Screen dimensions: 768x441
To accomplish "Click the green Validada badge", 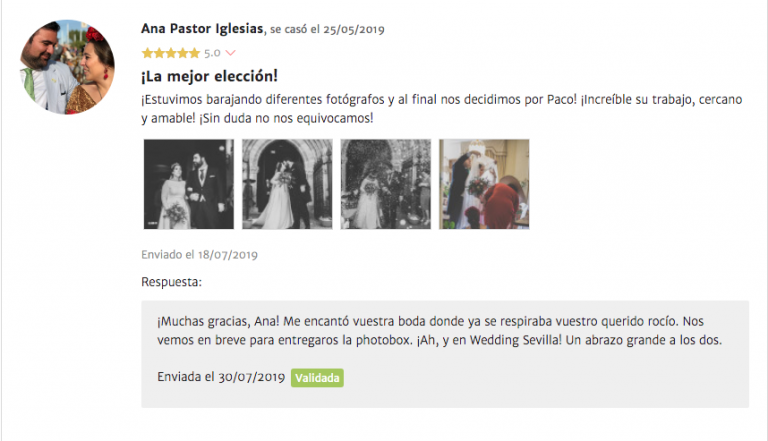I will point(317,378).
